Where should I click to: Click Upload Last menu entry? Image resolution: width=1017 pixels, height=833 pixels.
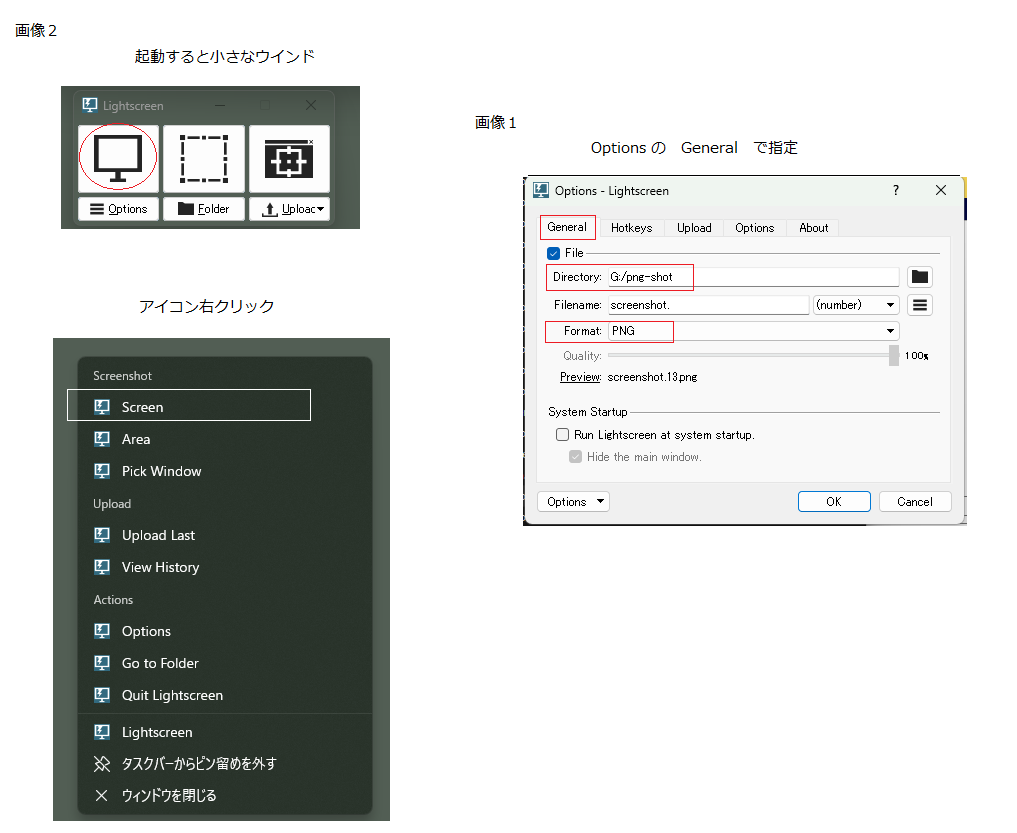(224, 535)
